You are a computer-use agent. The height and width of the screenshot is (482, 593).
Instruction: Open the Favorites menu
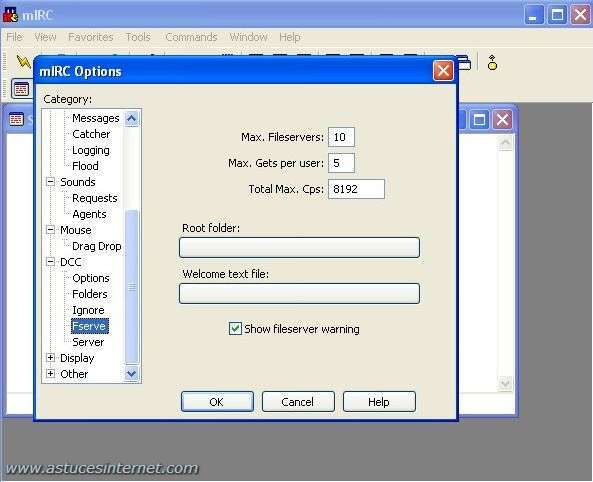tap(91, 37)
